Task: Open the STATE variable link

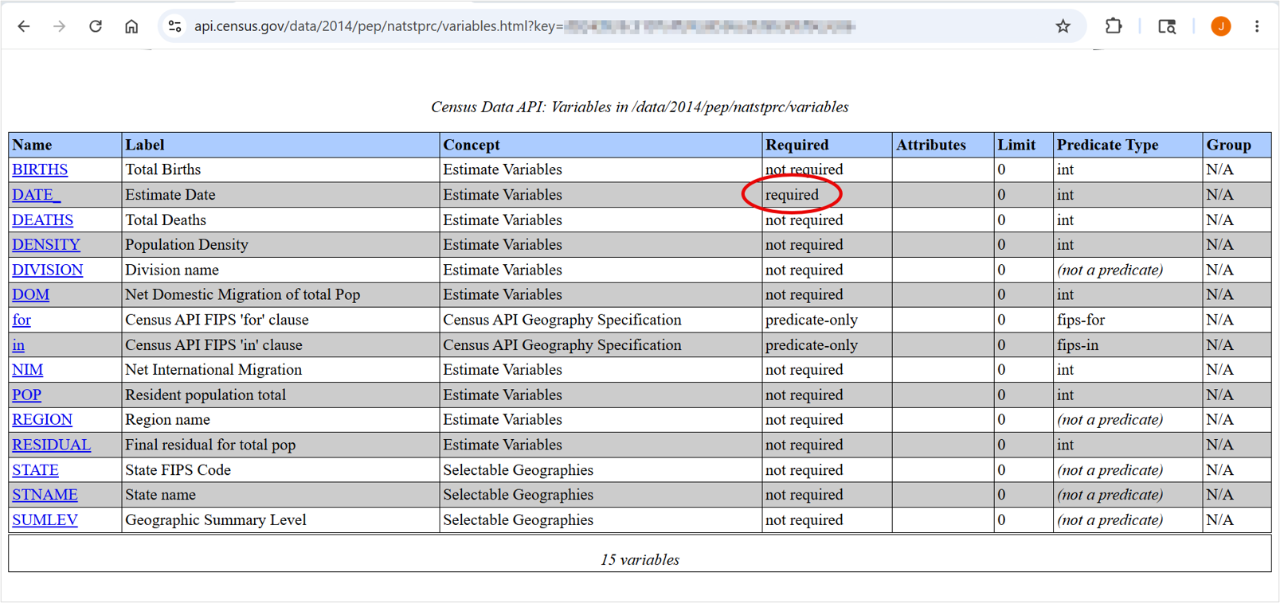Action: coord(35,470)
